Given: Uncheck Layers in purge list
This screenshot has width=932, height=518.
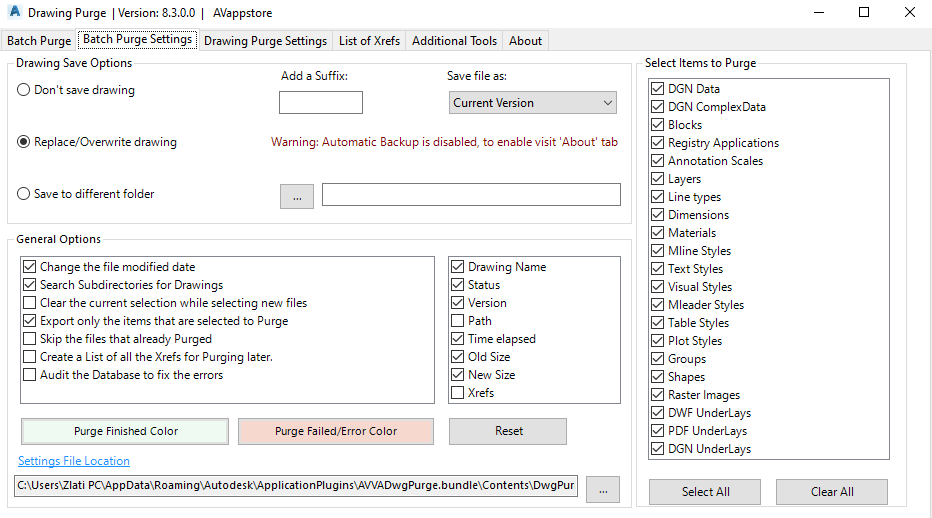Looking at the screenshot, I should coord(657,178).
